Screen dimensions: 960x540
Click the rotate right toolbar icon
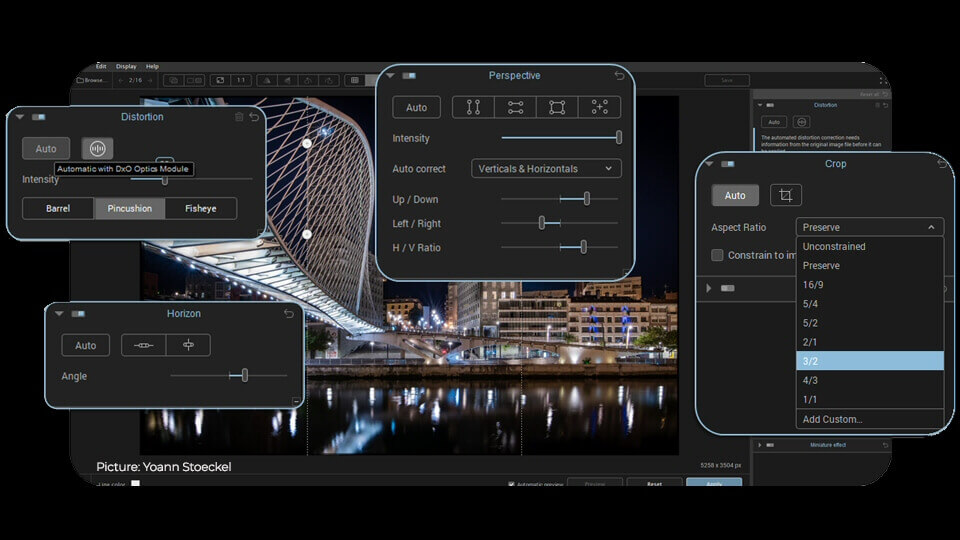329,80
